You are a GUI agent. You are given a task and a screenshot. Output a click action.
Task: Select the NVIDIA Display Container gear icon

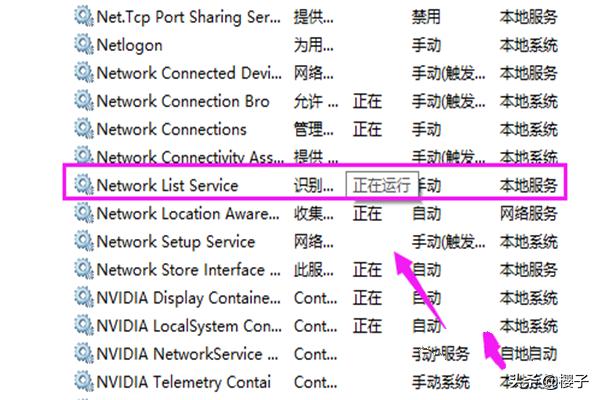83,297
